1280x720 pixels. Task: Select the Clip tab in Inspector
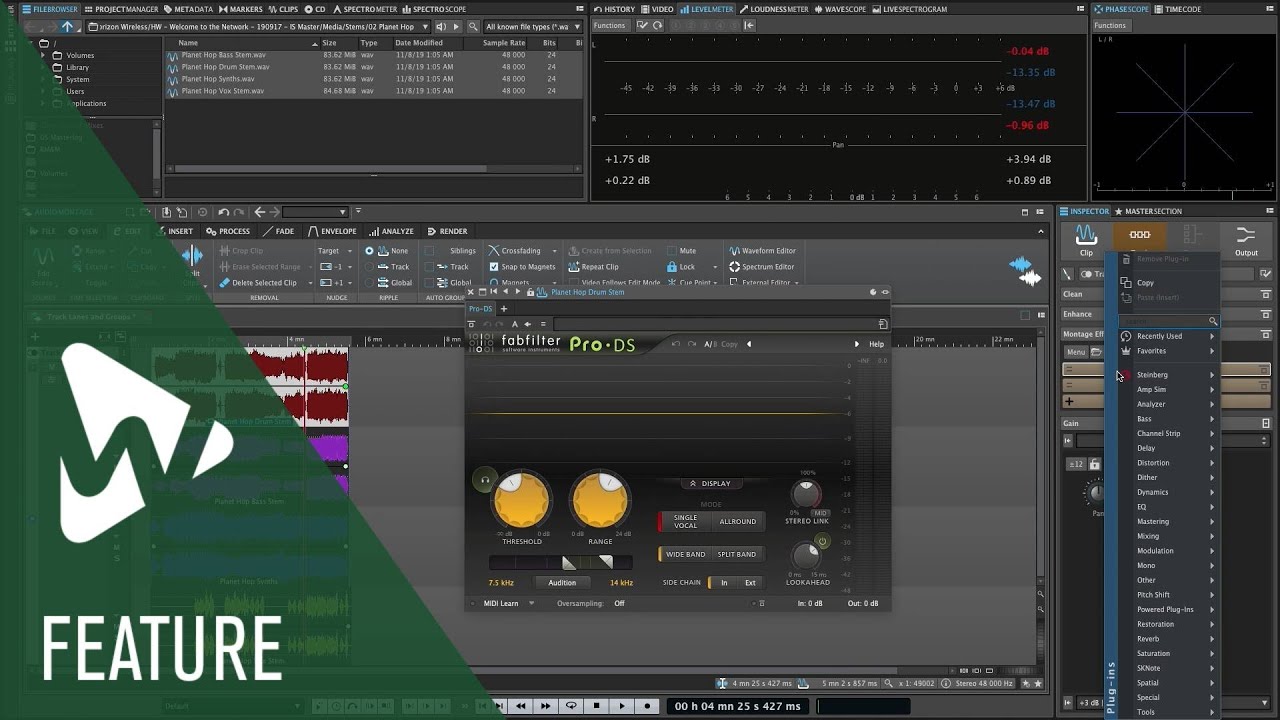[1086, 240]
